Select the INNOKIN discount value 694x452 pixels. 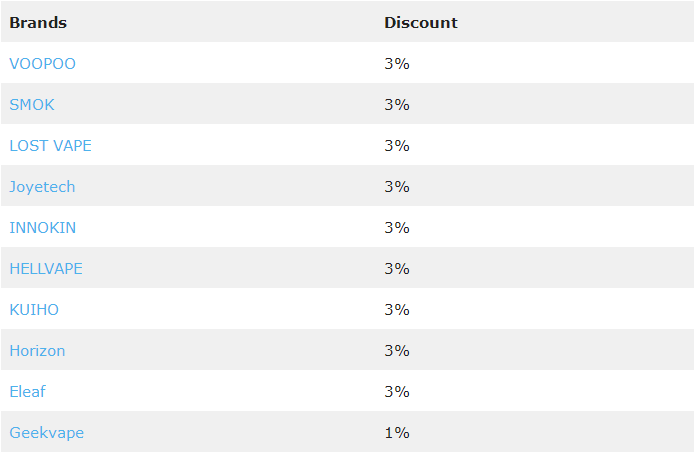pos(397,228)
